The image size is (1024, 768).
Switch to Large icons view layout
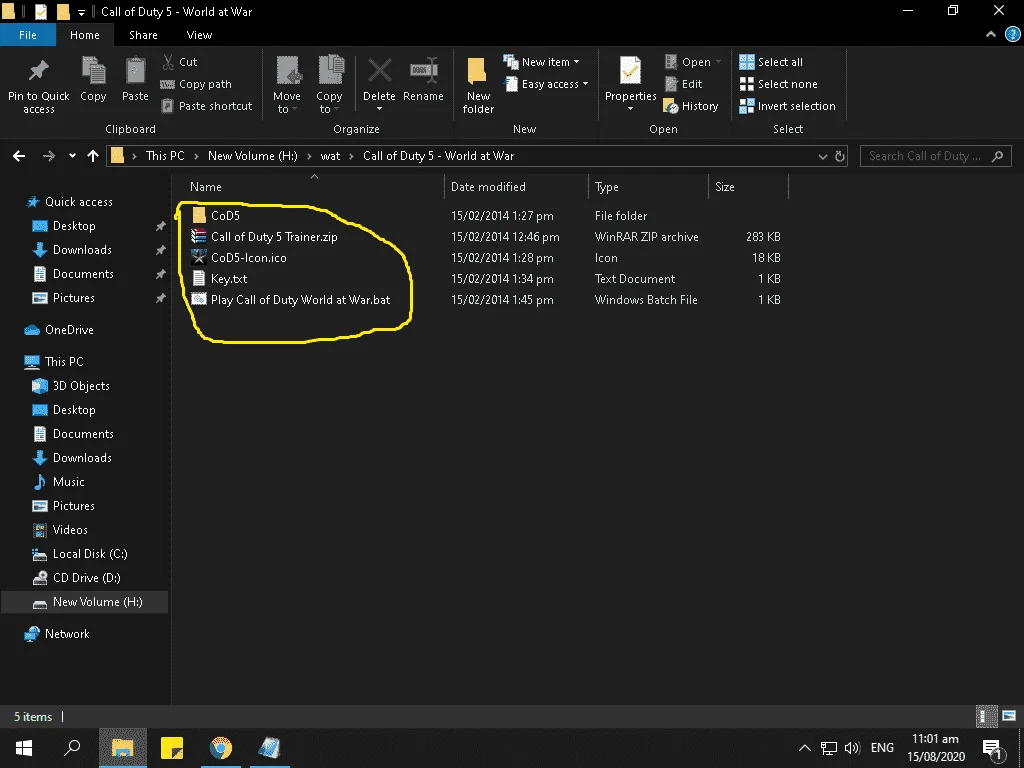1010,716
